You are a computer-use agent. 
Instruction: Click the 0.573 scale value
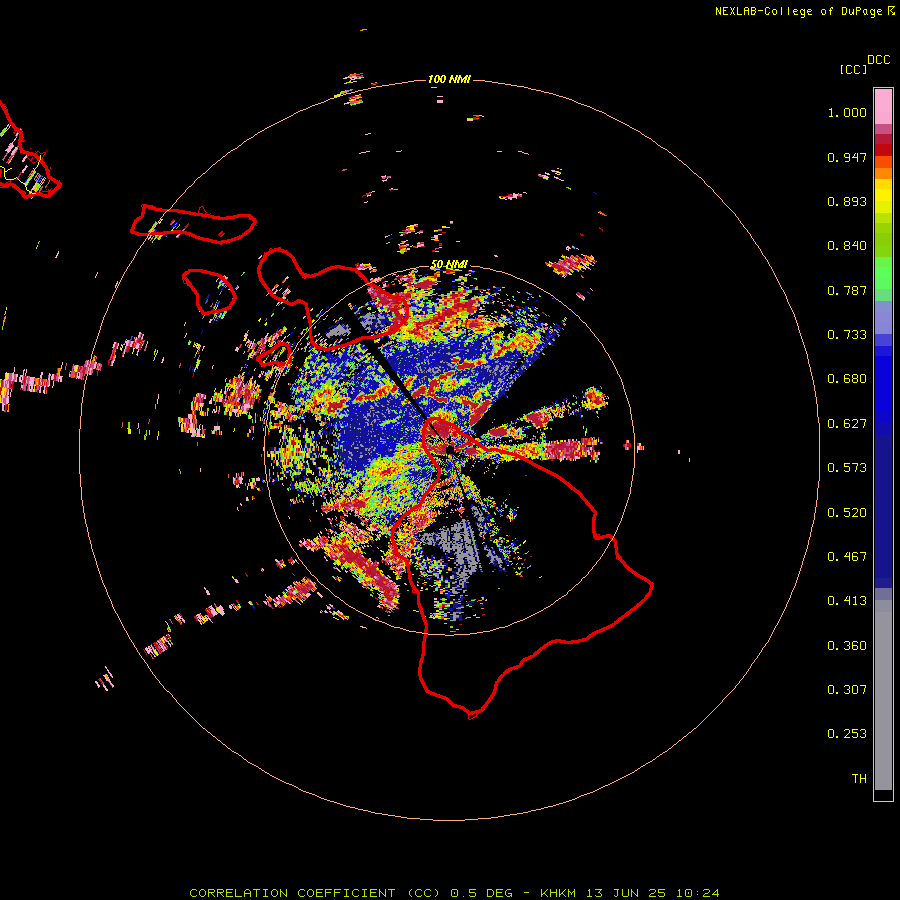(847, 468)
